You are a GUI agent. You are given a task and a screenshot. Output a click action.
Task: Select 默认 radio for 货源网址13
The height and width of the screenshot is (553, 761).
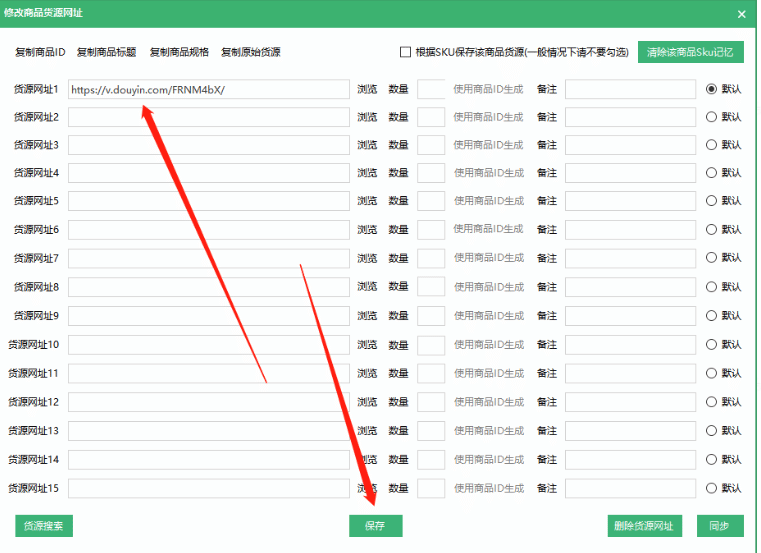coord(711,430)
